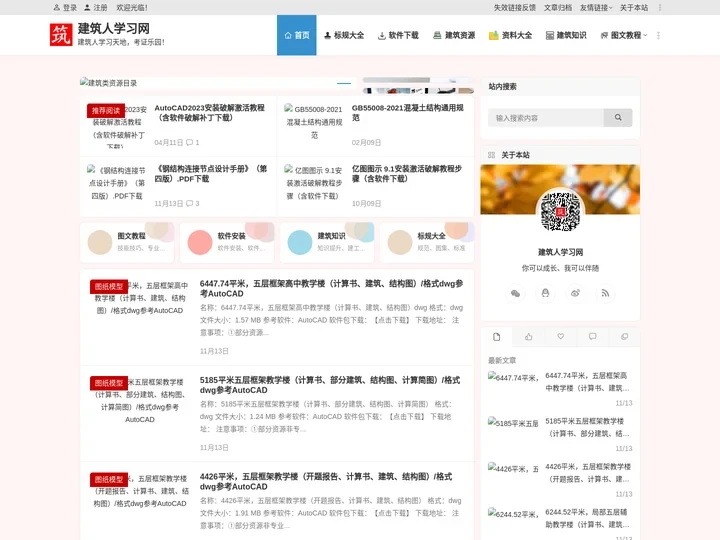Click the WeChat contact icon
This screenshot has width=720, height=540.
pyautogui.click(x=515, y=293)
